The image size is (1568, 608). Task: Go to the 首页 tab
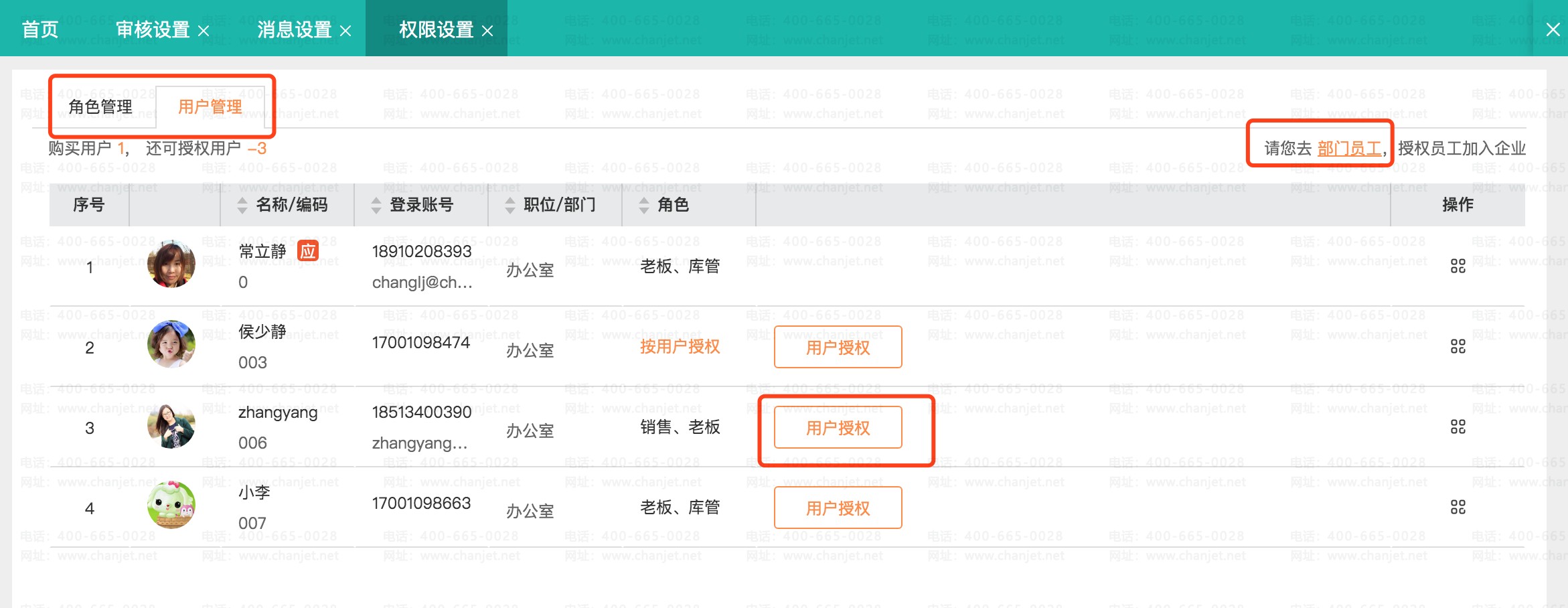[x=40, y=29]
